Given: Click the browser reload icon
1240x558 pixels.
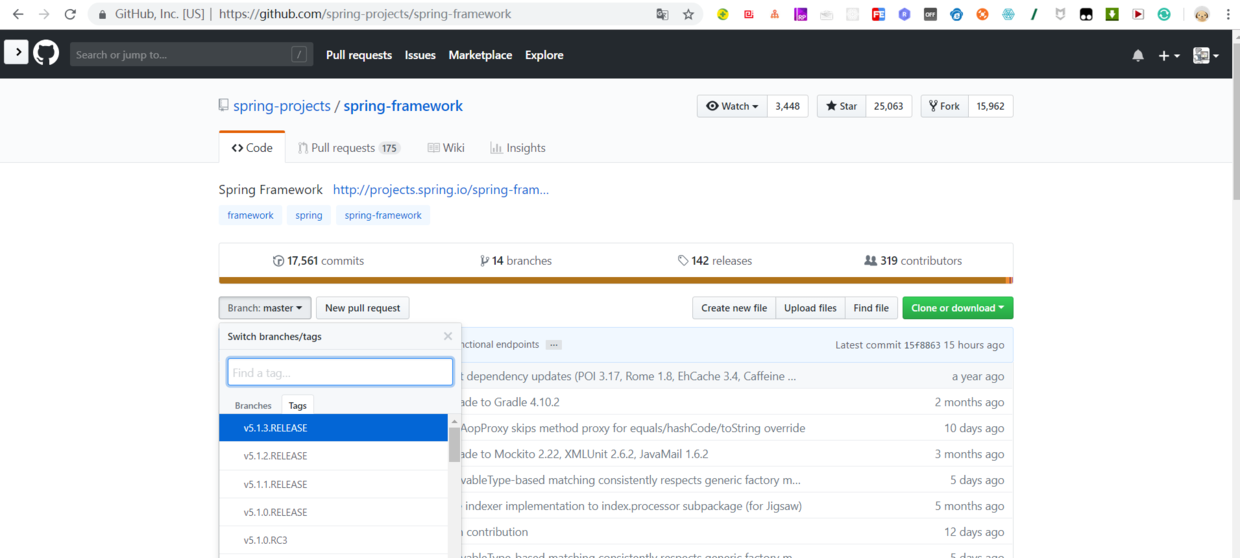Looking at the screenshot, I should (70, 14).
